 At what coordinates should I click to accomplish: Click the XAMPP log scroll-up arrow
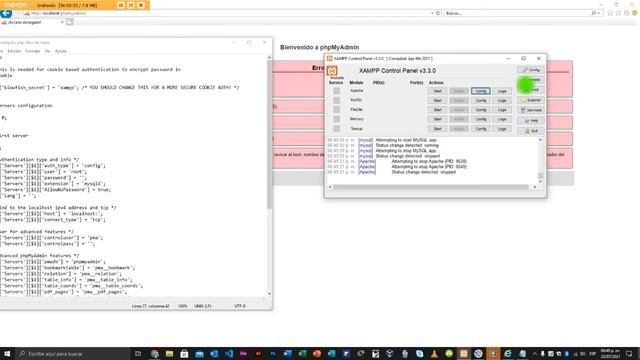coord(540,140)
